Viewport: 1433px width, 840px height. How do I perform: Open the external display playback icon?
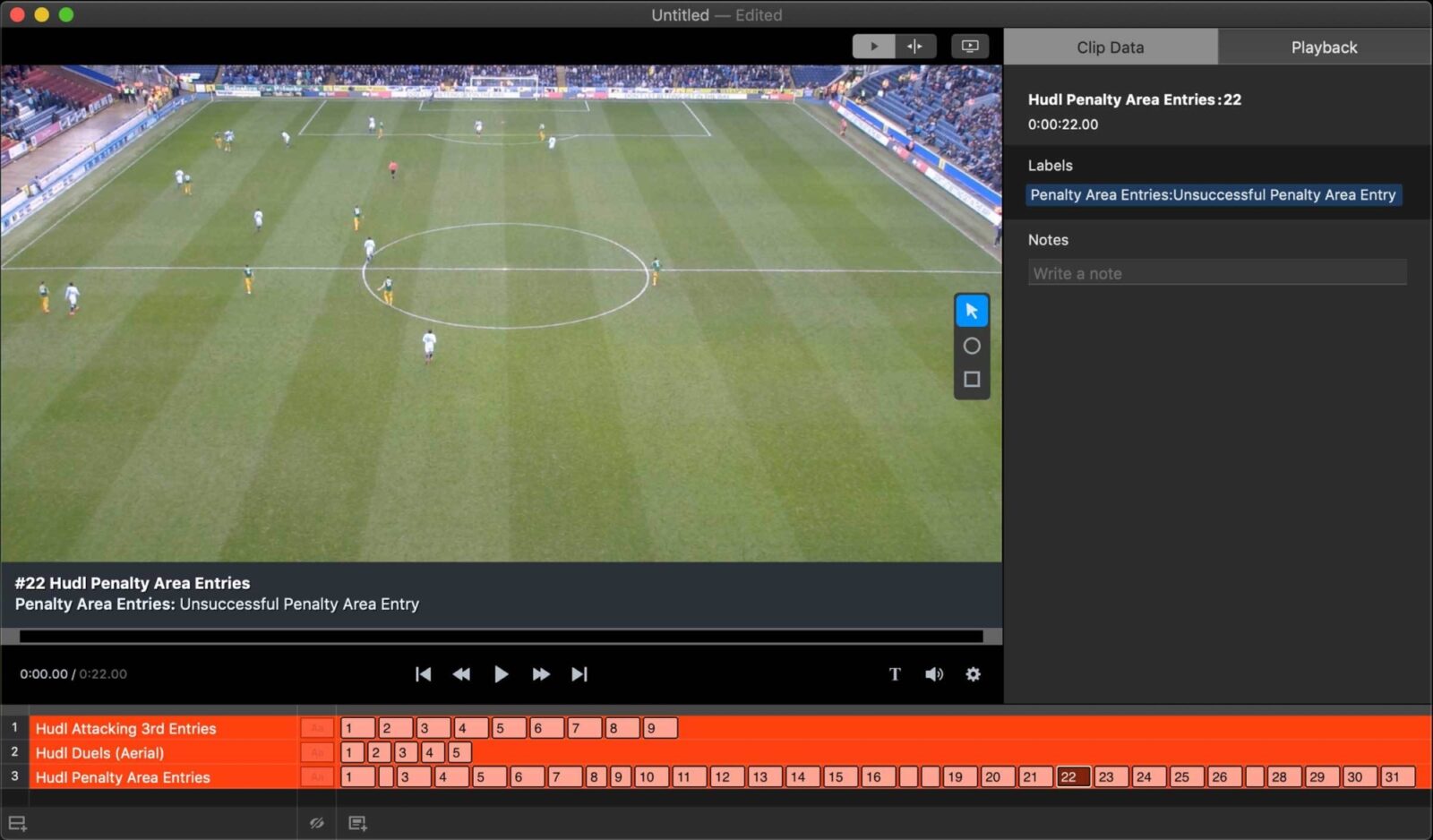point(970,45)
